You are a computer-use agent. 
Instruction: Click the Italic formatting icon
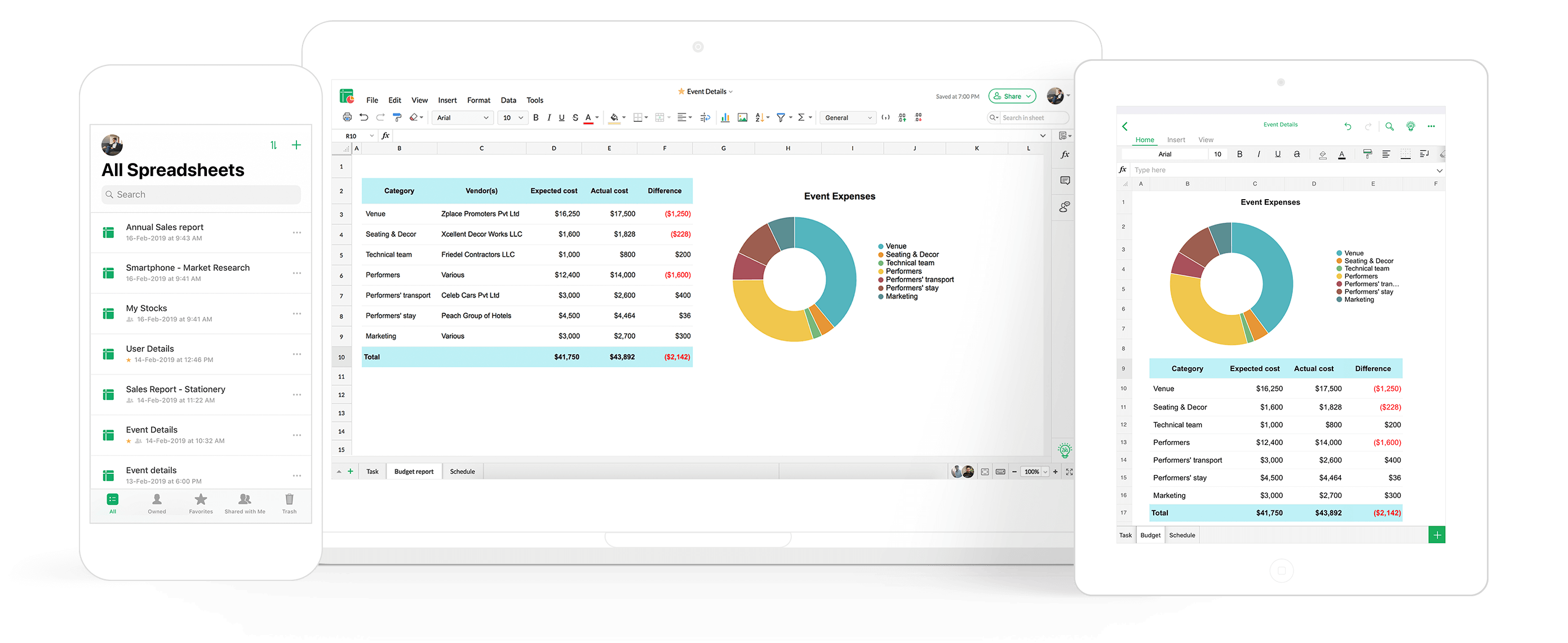tap(547, 119)
